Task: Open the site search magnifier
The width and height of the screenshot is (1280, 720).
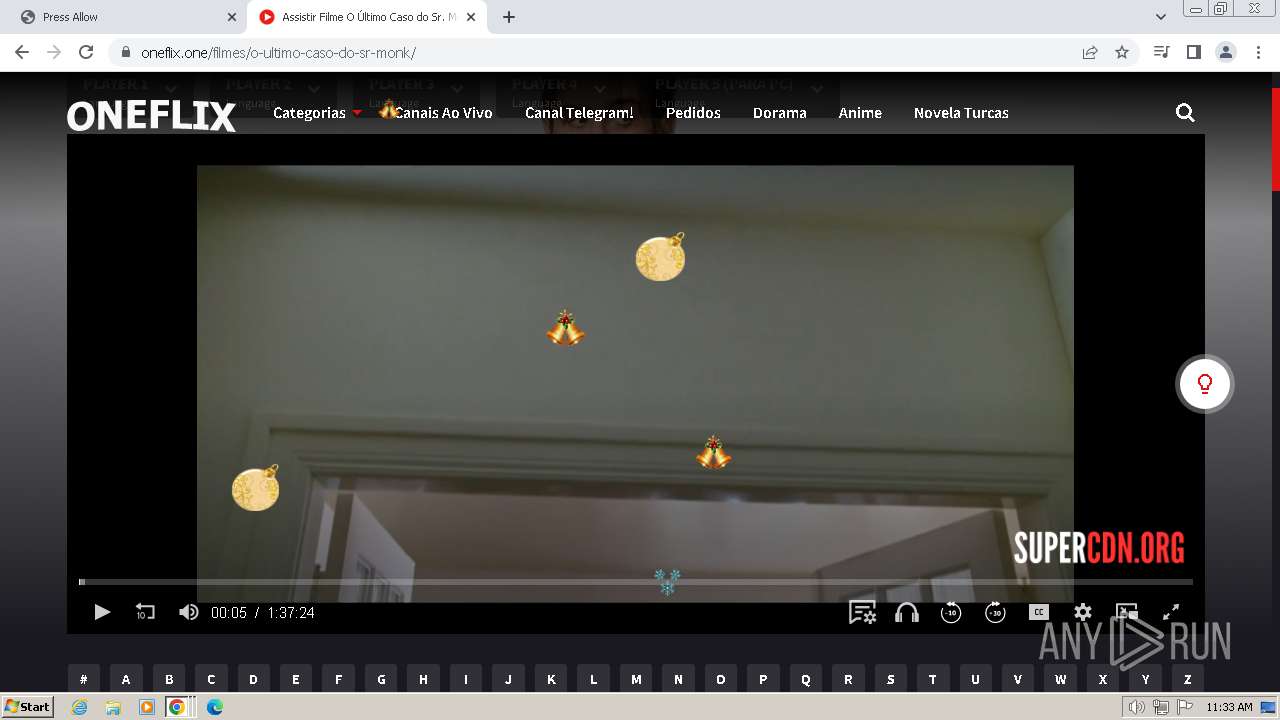Action: point(1185,113)
